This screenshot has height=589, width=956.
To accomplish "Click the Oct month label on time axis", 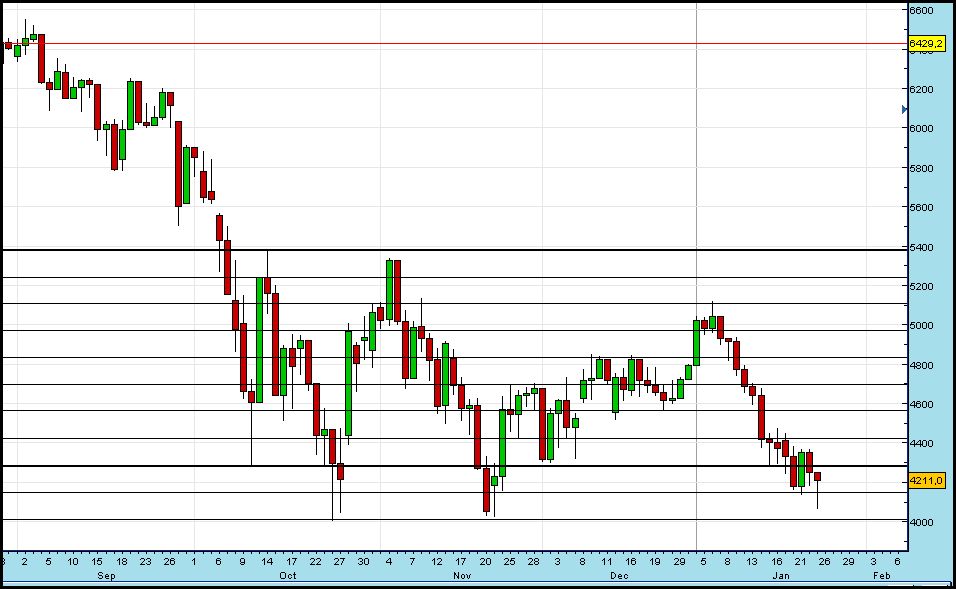I will [x=288, y=576].
